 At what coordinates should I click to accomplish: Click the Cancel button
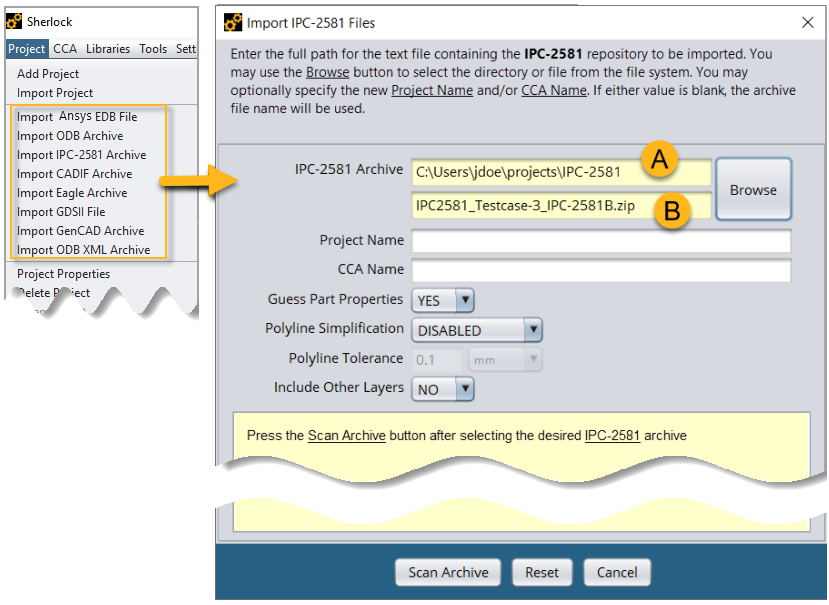(x=617, y=572)
